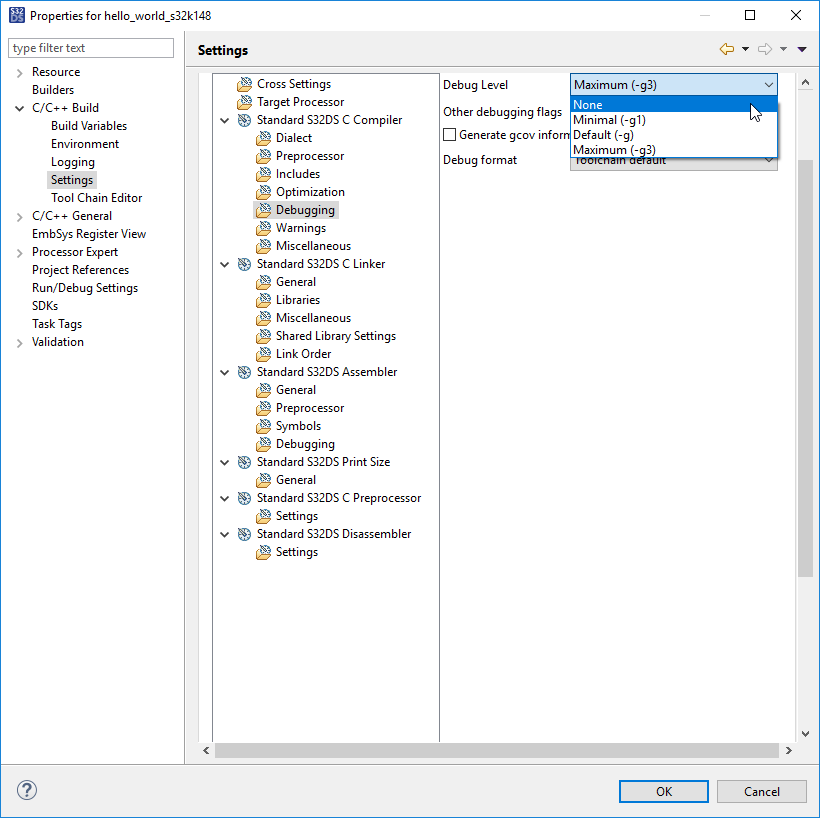Expand the Validation tree node
Viewport: 820px width, 818px height.
19,343
